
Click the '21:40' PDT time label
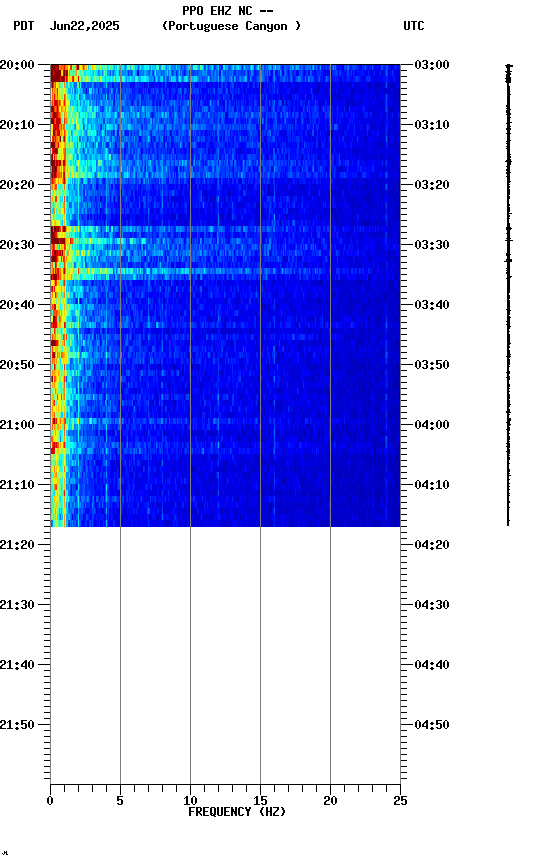[17, 666]
